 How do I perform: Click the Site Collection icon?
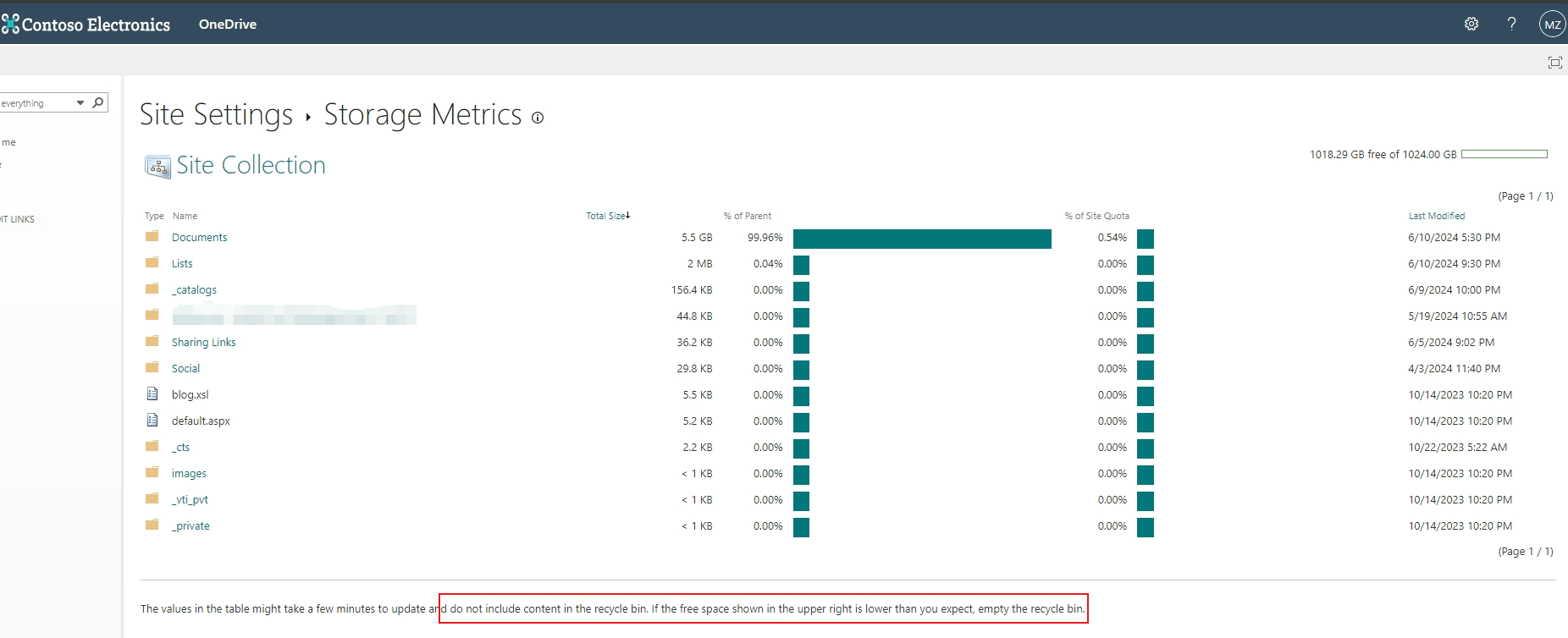tap(157, 166)
